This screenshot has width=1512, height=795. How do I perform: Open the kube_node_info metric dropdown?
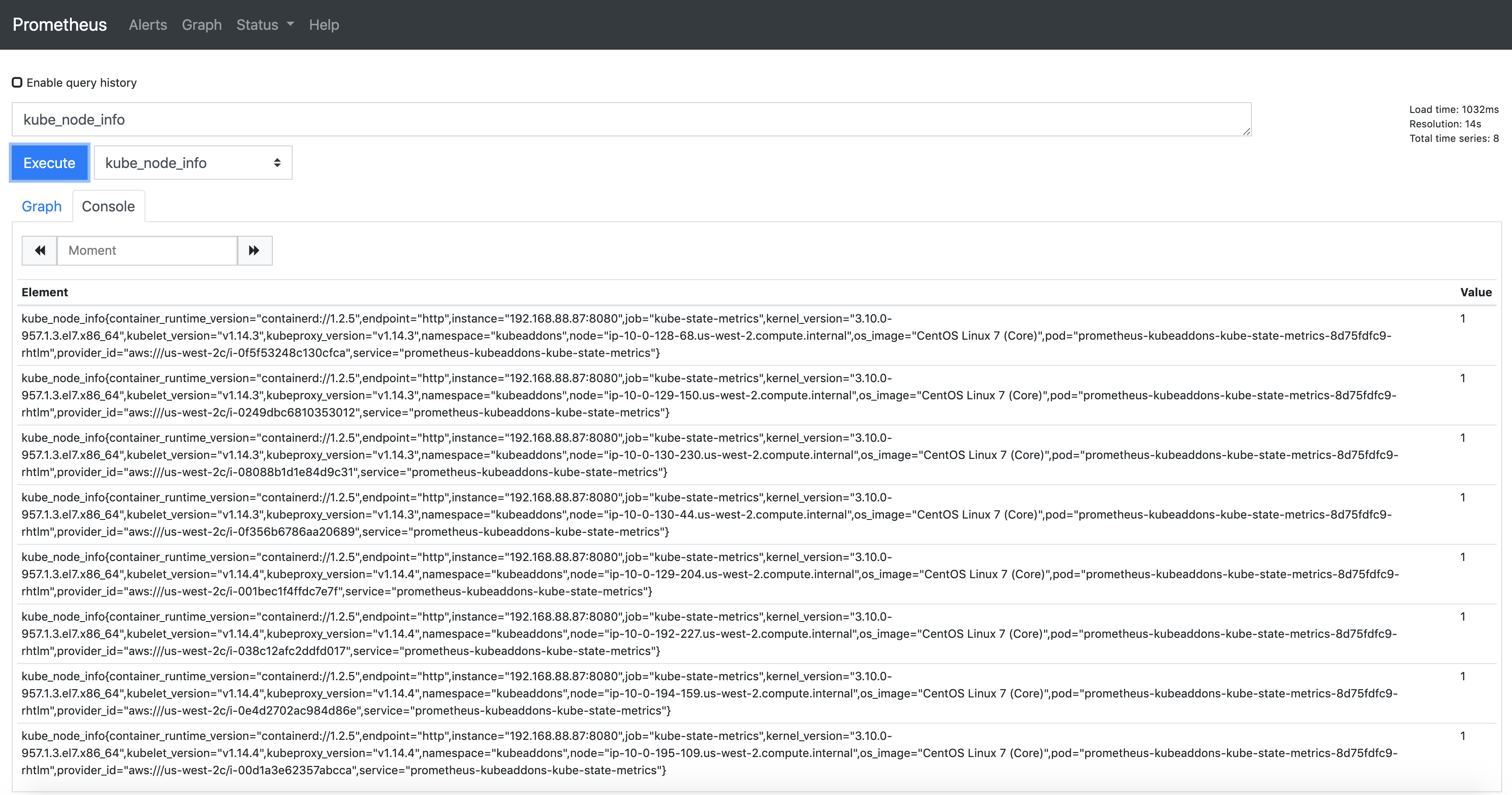click(x=192, y=163)
